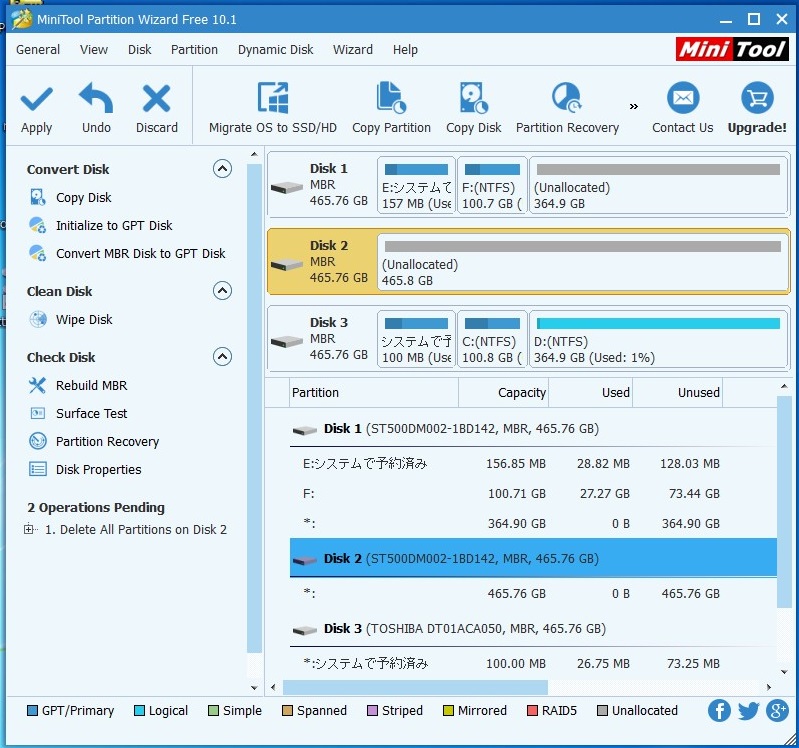Sort by Capacity column header

(503, 392)
